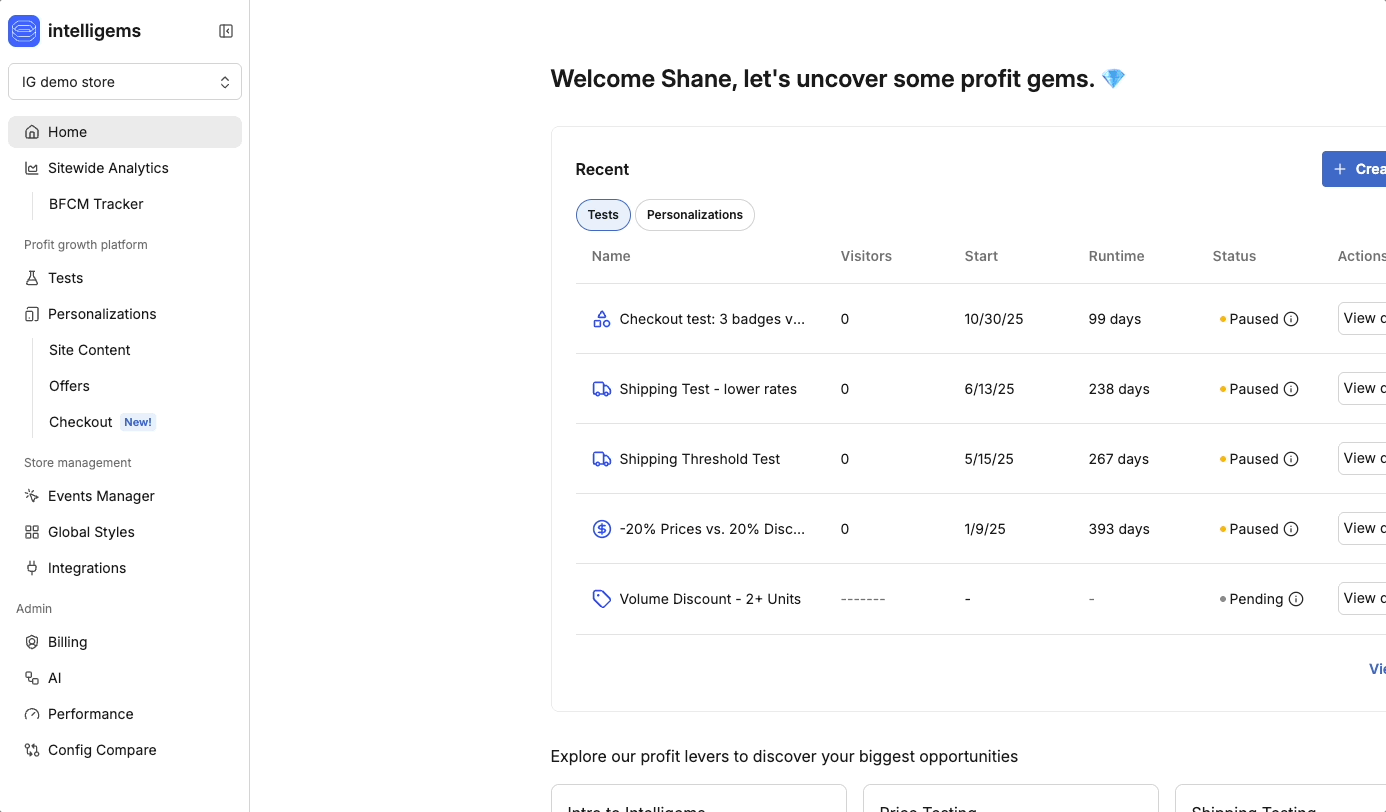Click the truck icon for Shipping Threshold Test
The width and height of the screenshot is (1386, 812).
(x=601, y=459)
